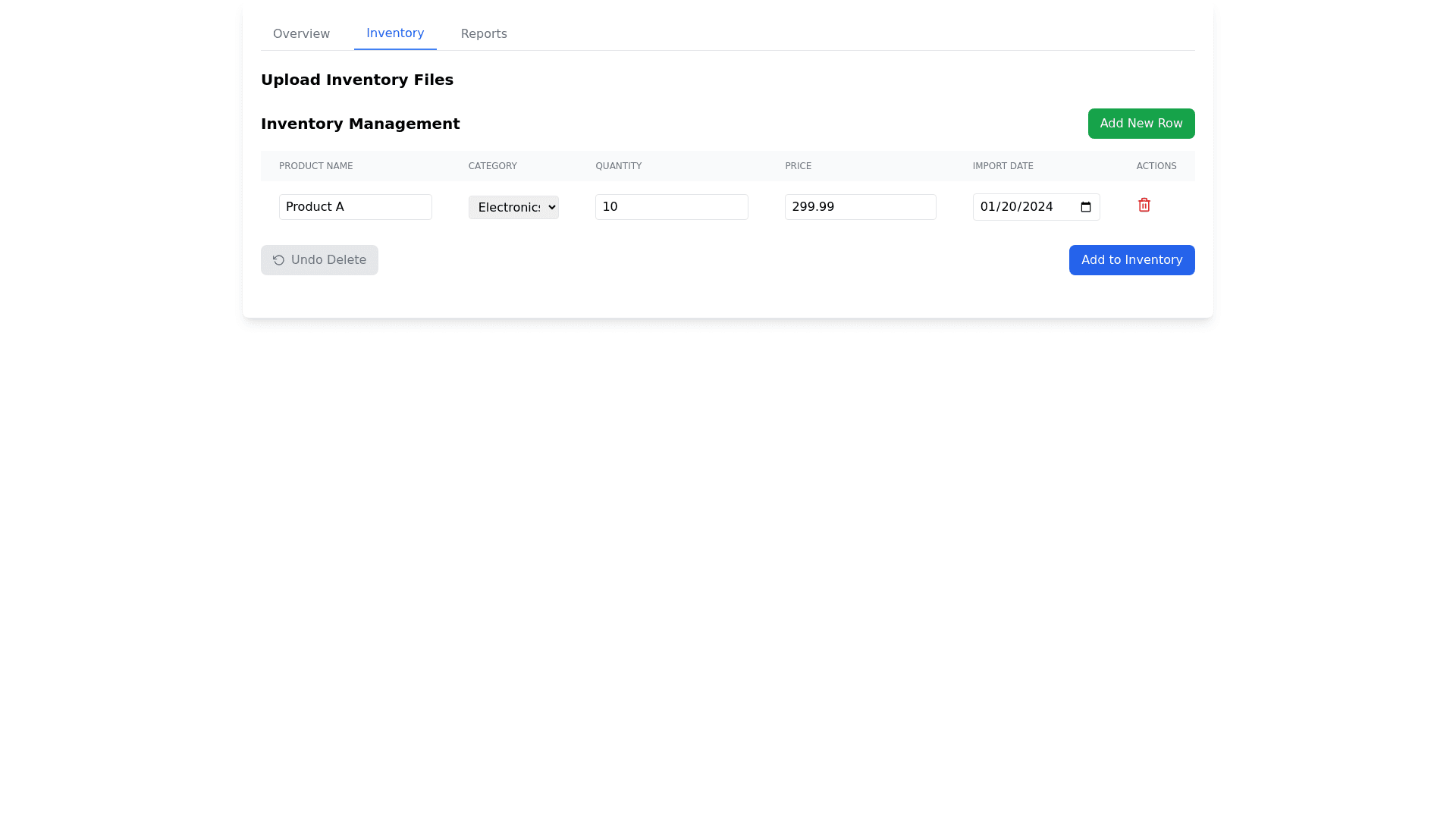The width and height of the screenshot is (1456, 819).
Task: Click the blue Add to Inventory button
Action: 1131,260
